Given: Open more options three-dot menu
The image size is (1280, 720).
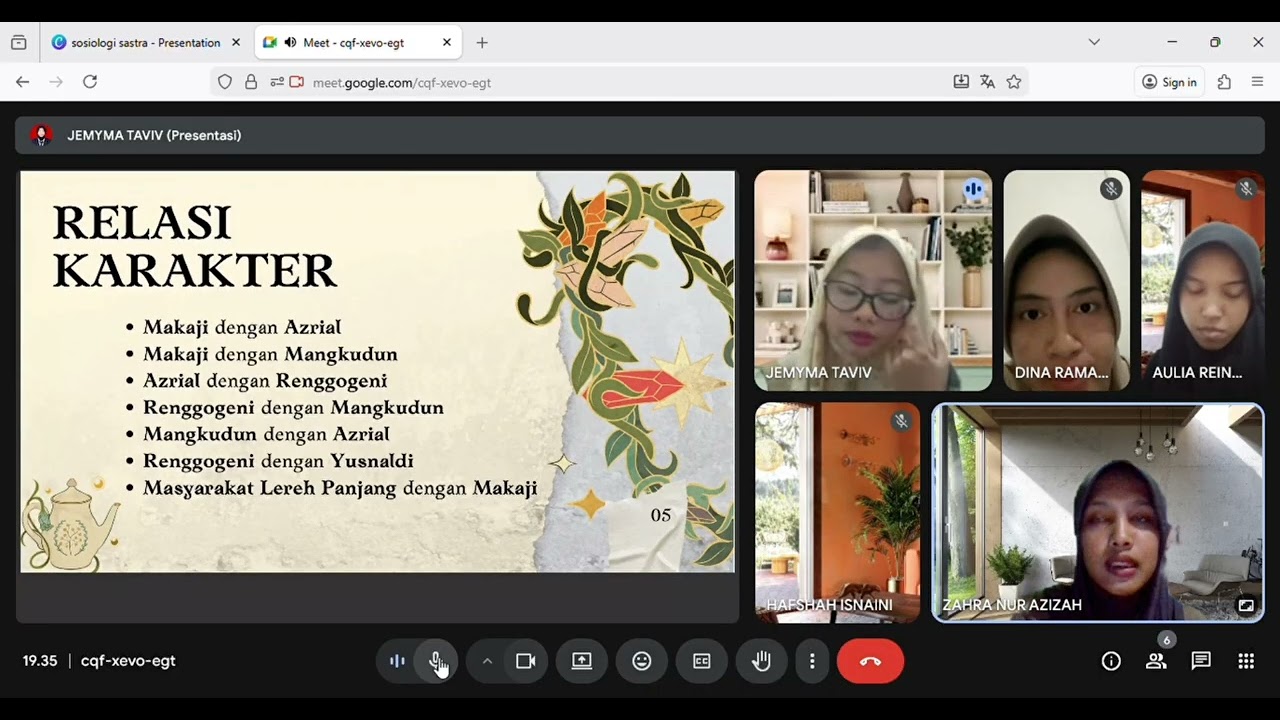Looking at the screenshot, I should (x=812, y=661).
